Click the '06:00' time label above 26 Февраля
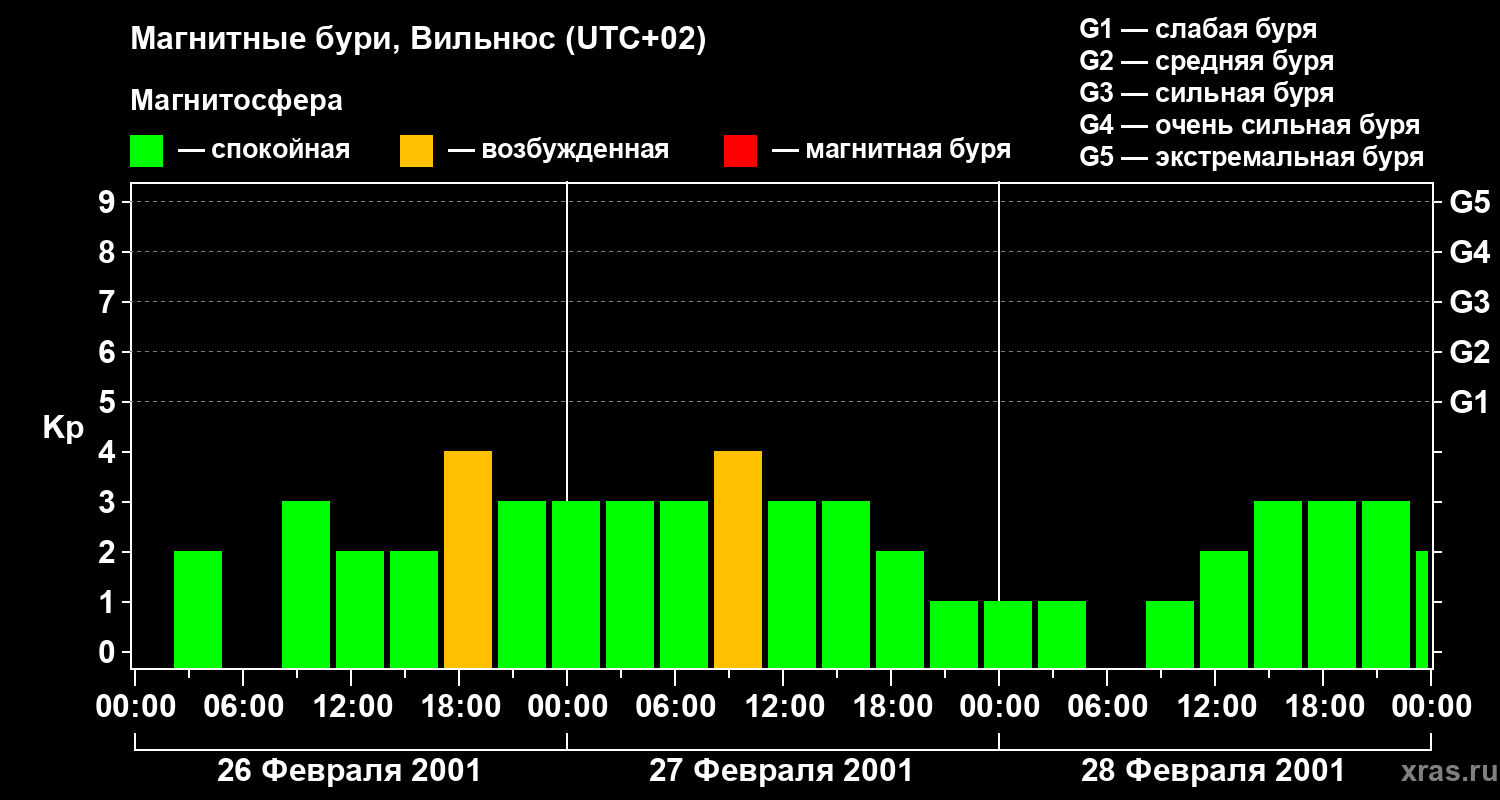The width and height of the screenshot is (1500, 800). point(245,706)
